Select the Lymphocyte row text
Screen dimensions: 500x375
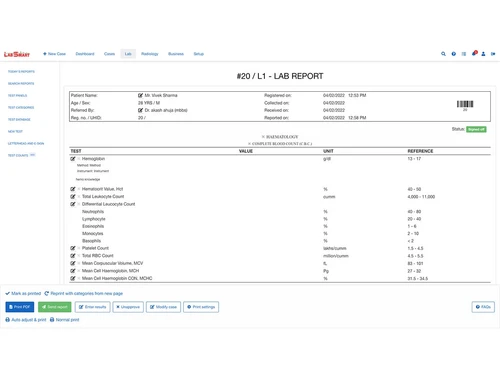[94, 219]
